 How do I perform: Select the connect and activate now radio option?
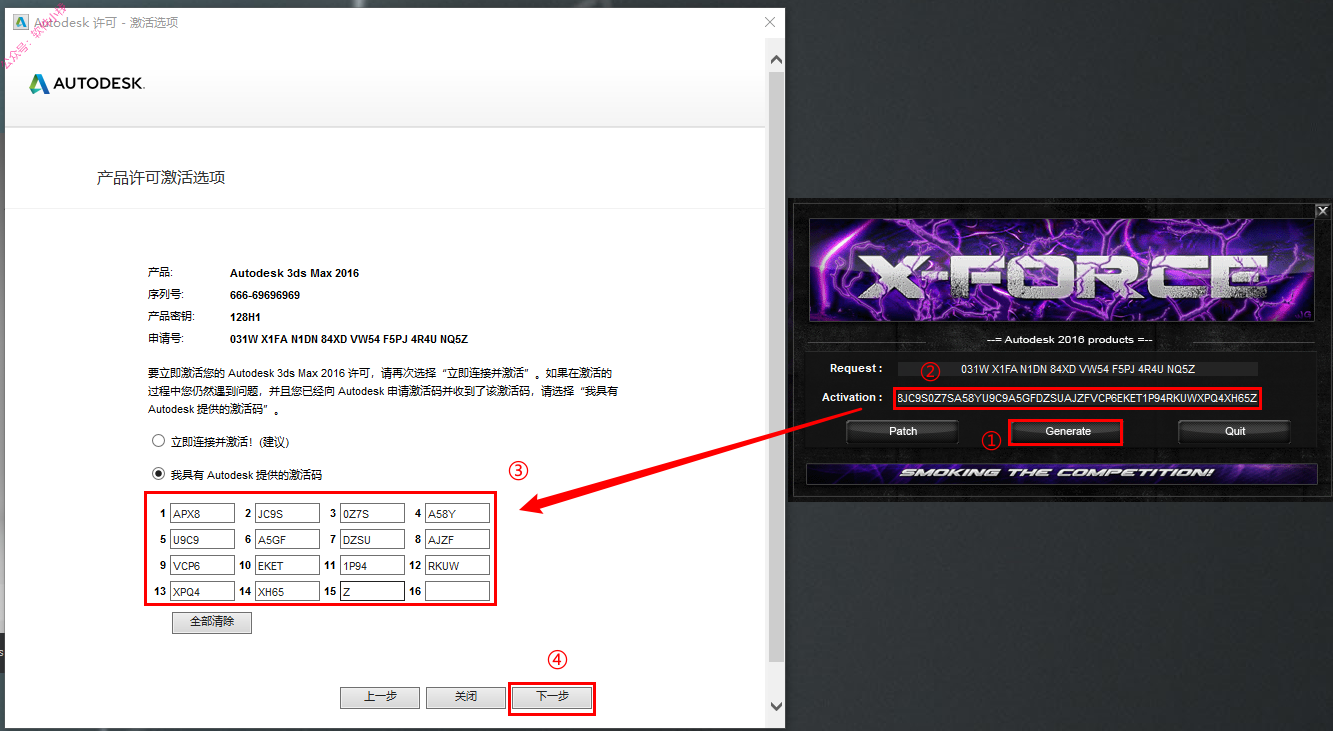coord(158,441)
